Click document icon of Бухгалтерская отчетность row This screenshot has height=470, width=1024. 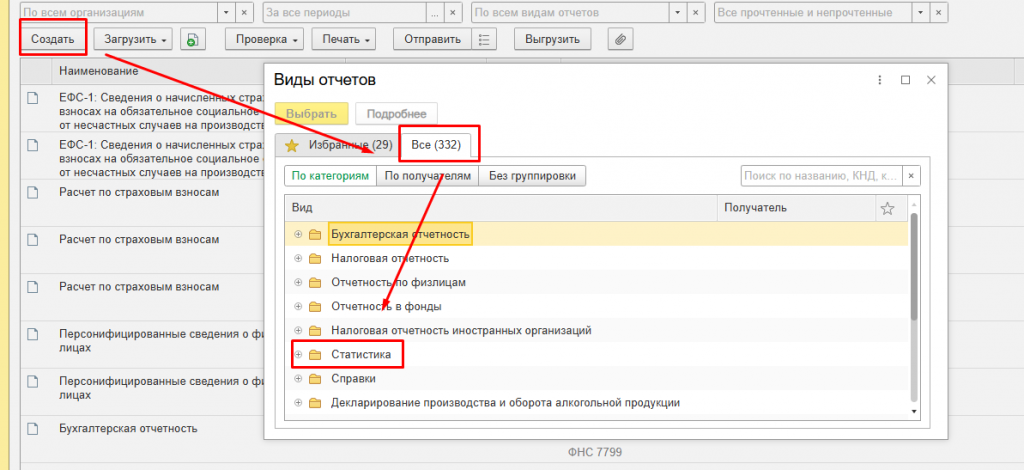click(33, 429)
